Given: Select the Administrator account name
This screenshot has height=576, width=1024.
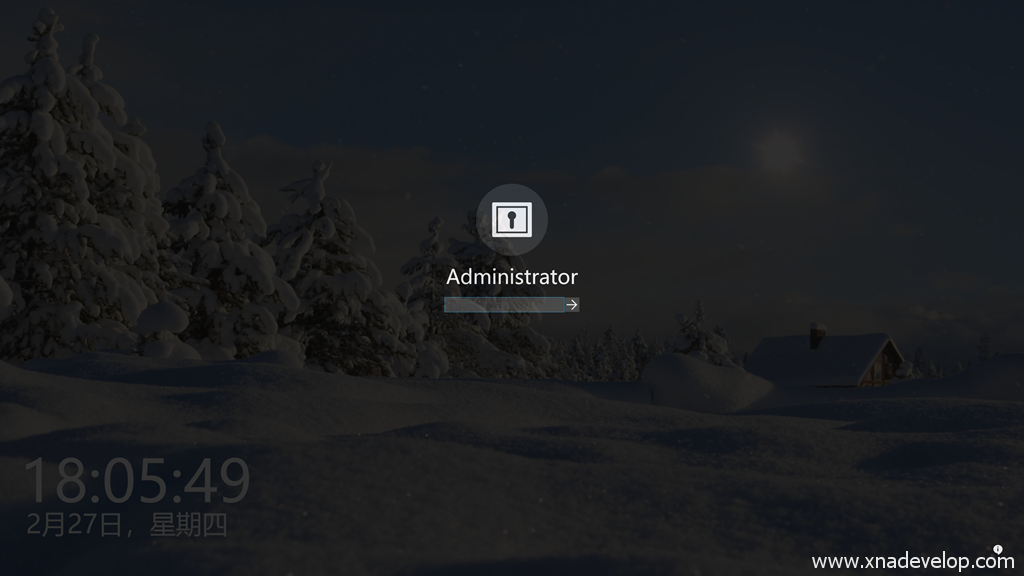Looking at the screenshot, I should click(511, 277).
